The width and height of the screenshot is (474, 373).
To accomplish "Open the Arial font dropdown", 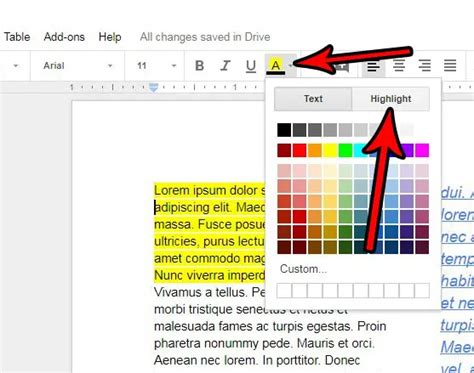I will 78,66.
